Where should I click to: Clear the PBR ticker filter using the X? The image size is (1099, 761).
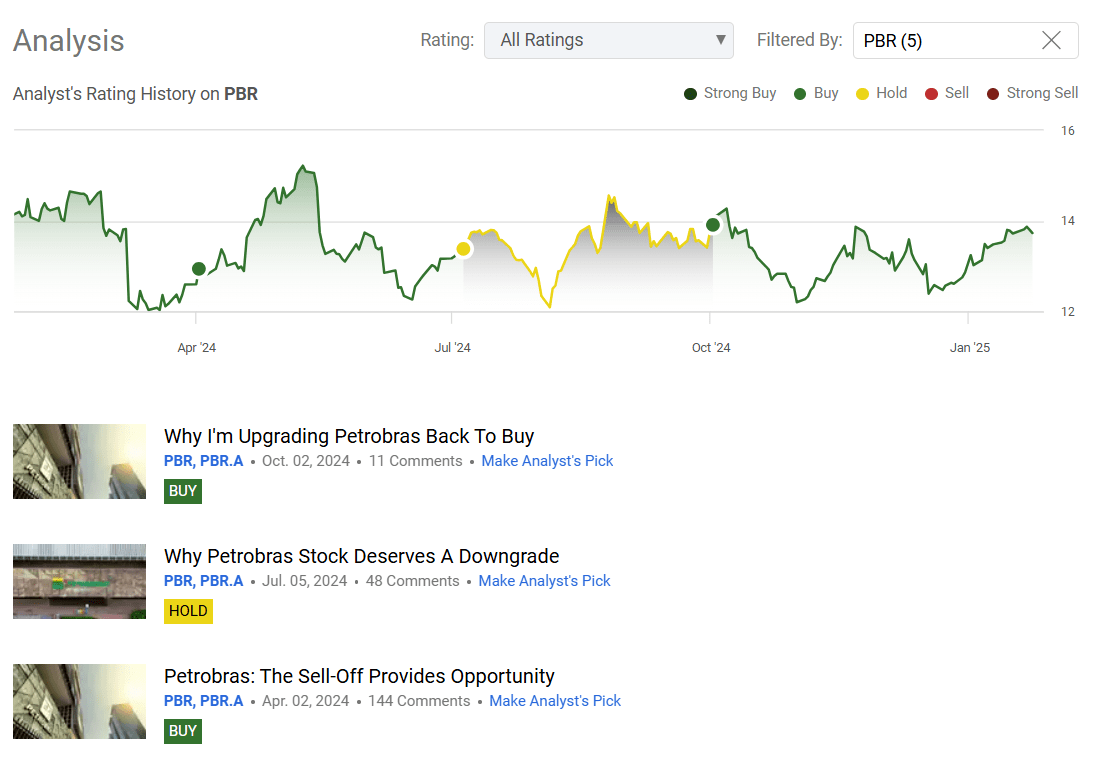[x=1051, y=40]
